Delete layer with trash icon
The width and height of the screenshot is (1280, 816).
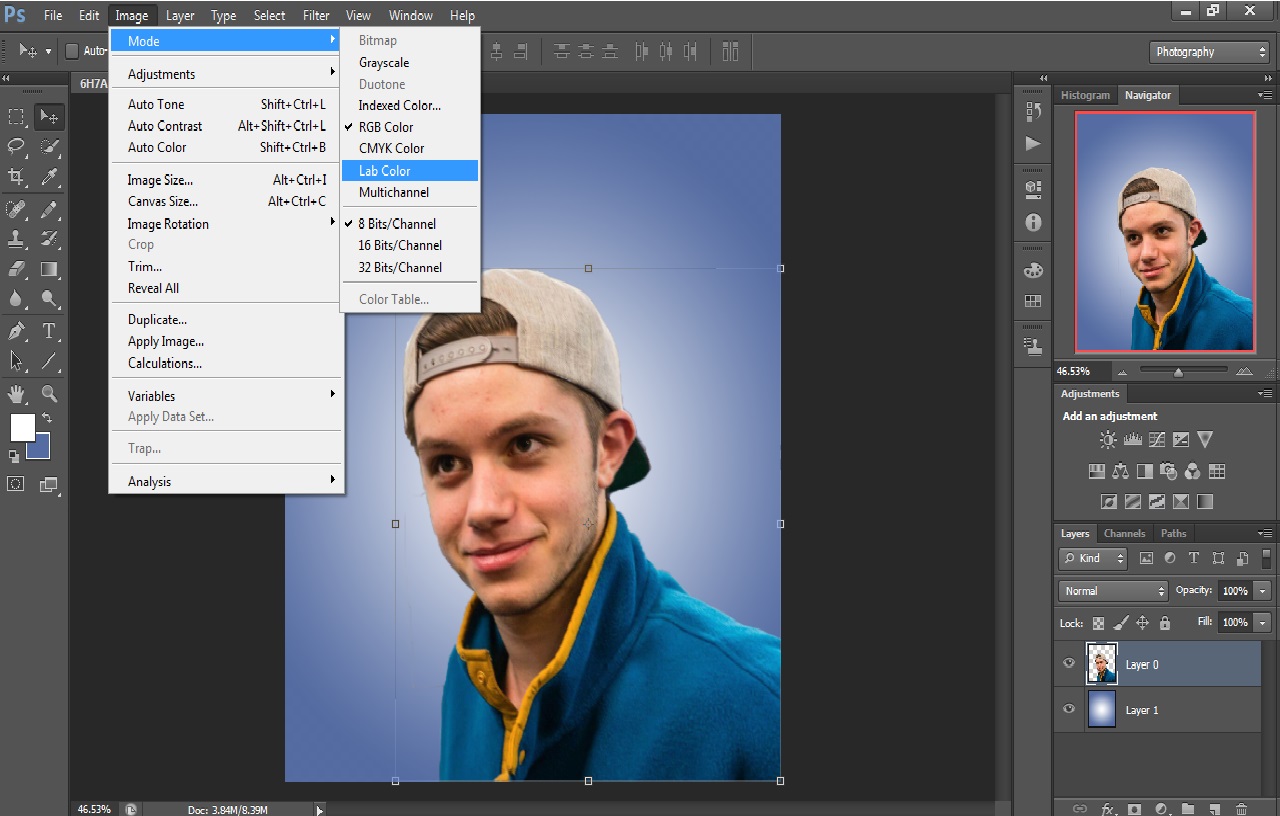click(1241, 808)
